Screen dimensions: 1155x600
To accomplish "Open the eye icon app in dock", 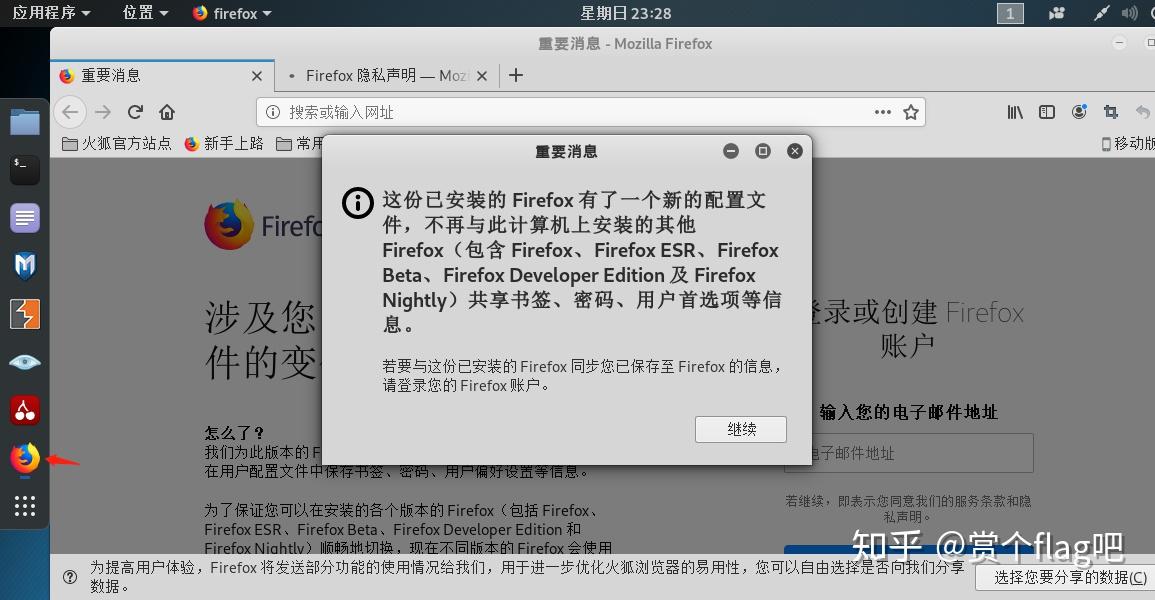I will (25, 361).
